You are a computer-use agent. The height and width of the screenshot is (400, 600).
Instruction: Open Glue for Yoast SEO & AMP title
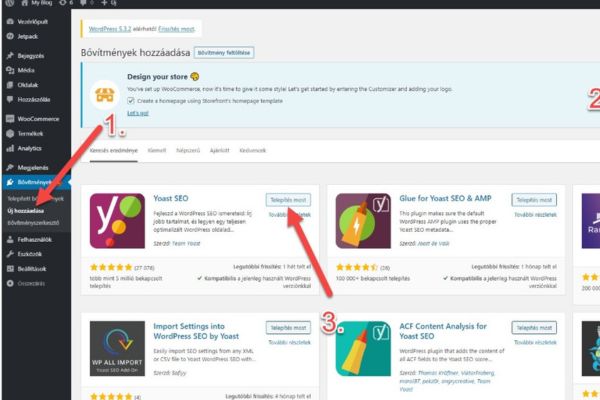tap(445, 198)
